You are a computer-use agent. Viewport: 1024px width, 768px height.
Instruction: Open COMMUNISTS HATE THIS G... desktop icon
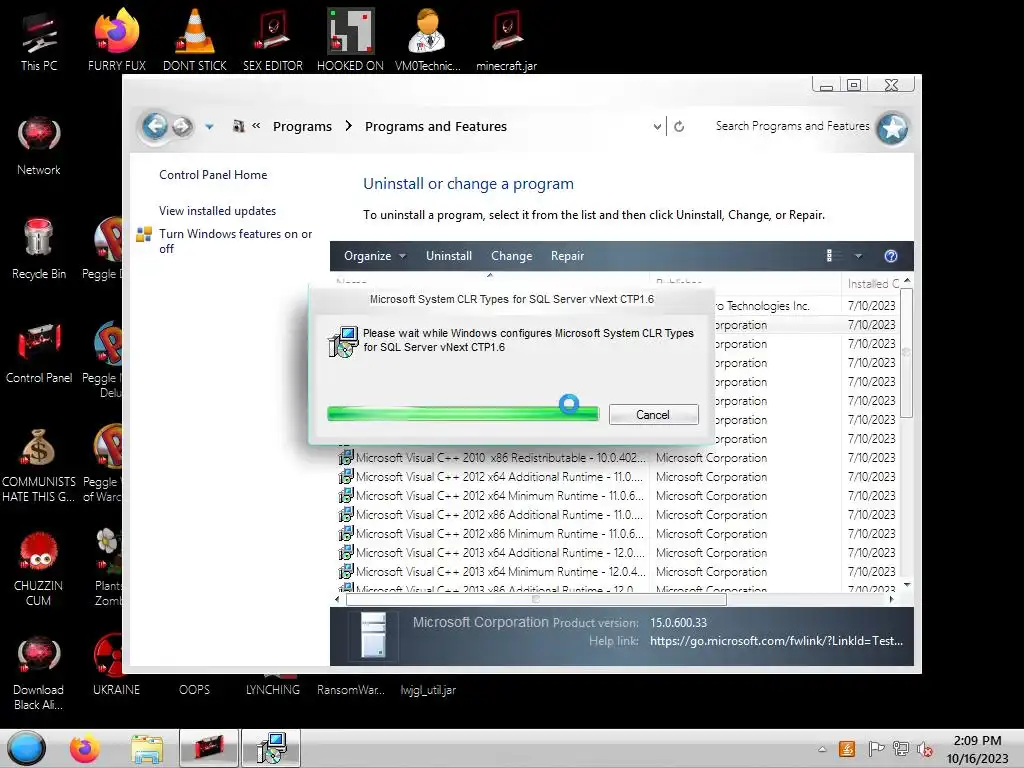[x=39, y=465]
